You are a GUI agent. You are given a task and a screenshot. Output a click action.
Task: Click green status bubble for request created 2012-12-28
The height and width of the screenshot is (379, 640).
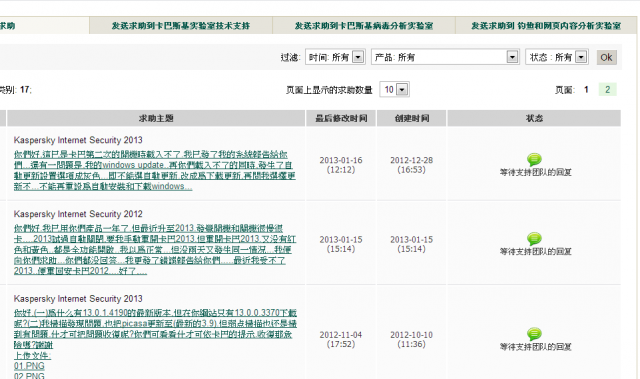coord(534,159)
